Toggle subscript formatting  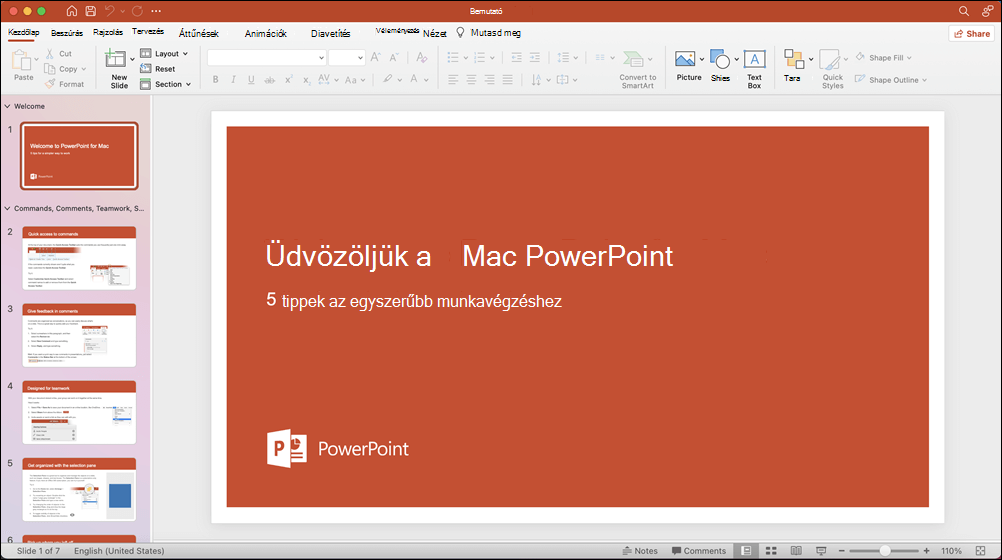tap(307, 80)
